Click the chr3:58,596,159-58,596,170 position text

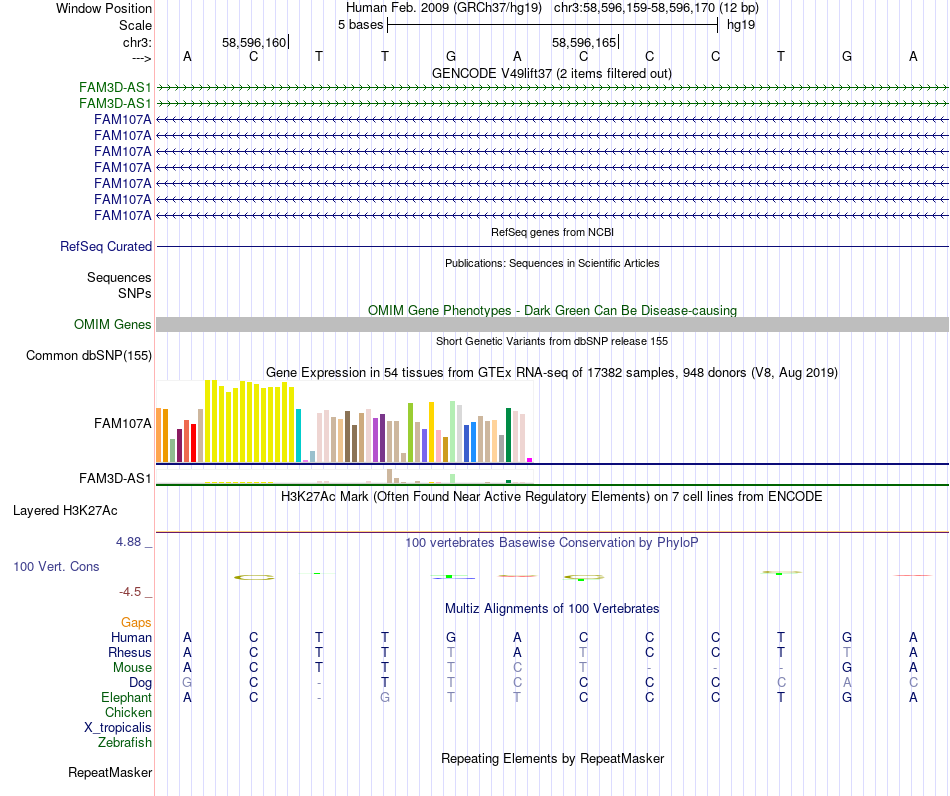[656, 8]
